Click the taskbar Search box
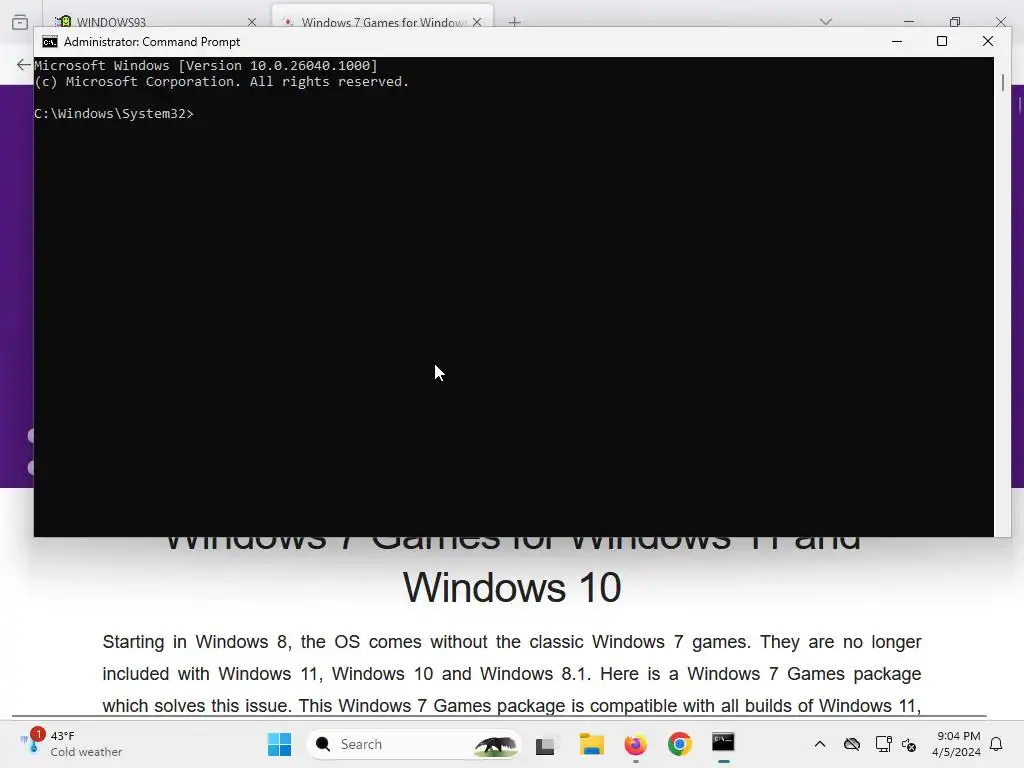 coord(413,744)
